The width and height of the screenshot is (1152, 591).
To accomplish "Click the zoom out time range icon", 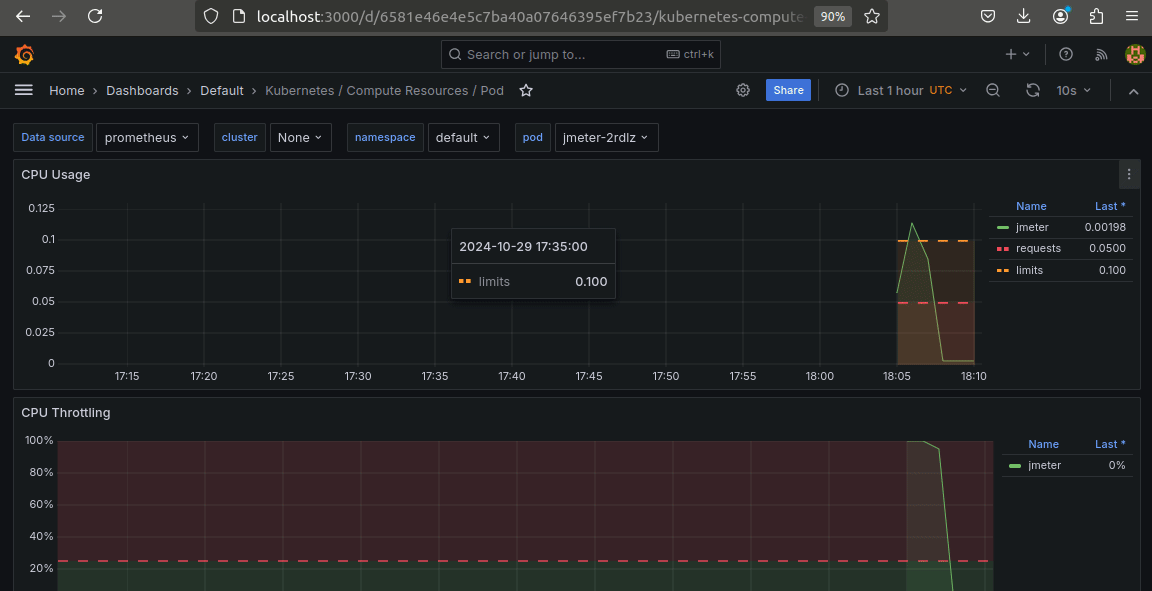I will coord(993,90).
